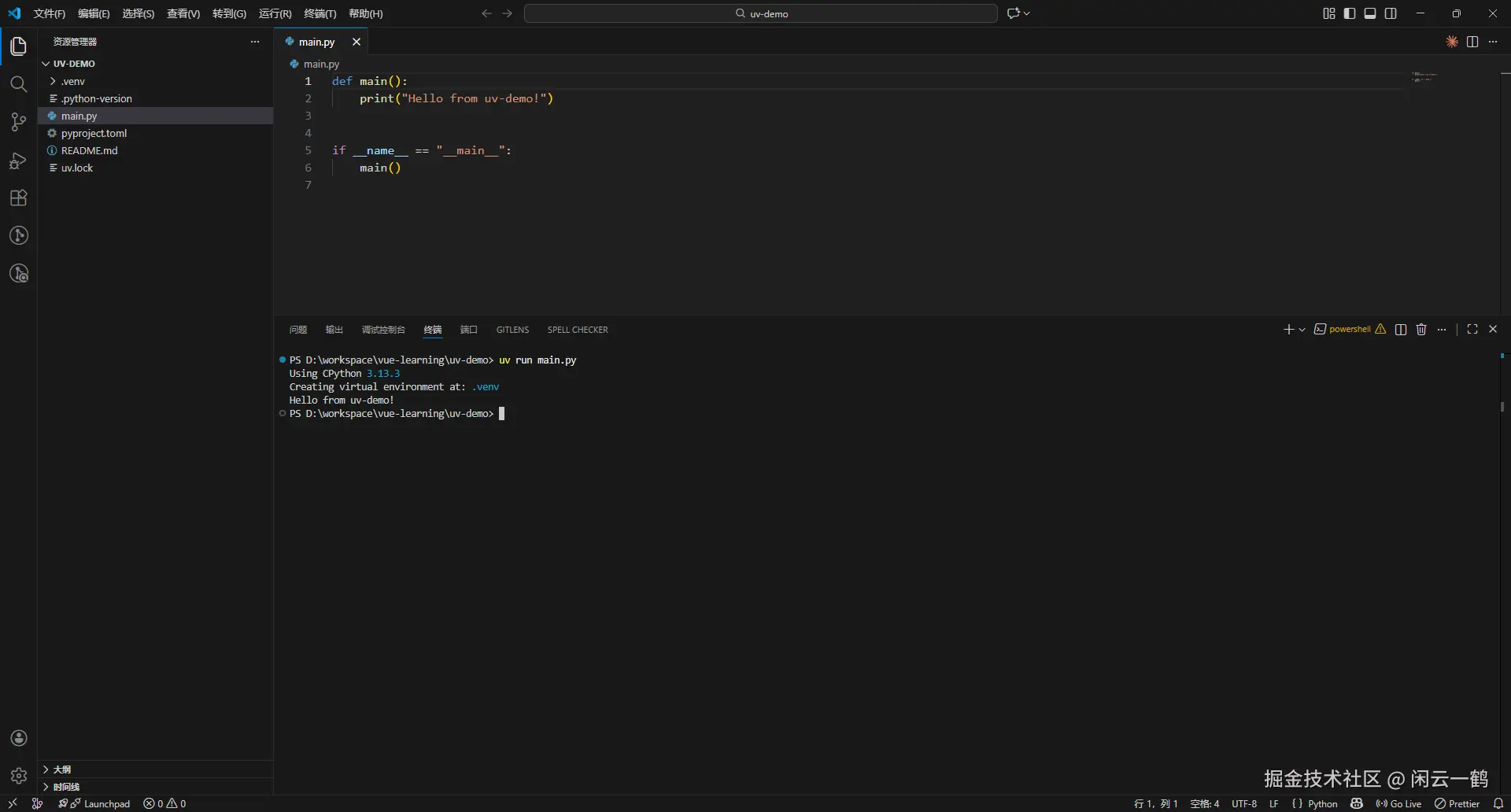Change language mode from Python

[1322, 803]
